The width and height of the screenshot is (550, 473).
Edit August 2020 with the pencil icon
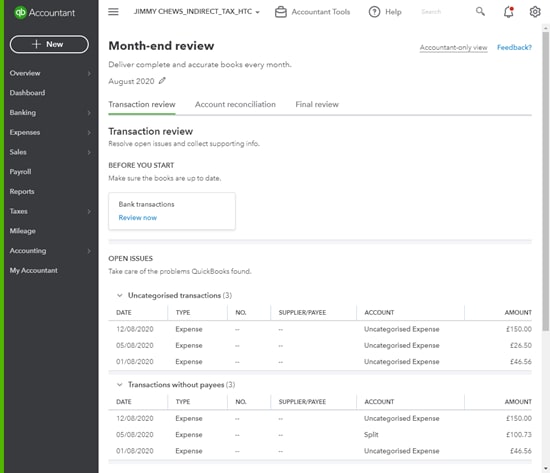(162, 81)
